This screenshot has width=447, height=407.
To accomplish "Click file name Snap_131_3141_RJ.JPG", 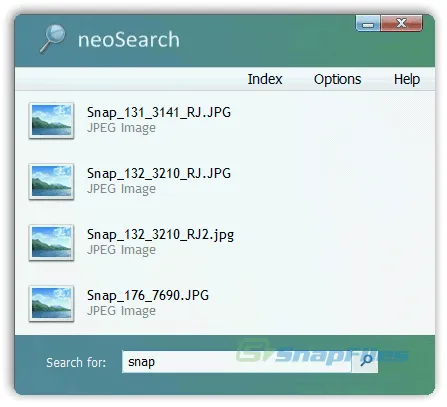I will 159,113.
